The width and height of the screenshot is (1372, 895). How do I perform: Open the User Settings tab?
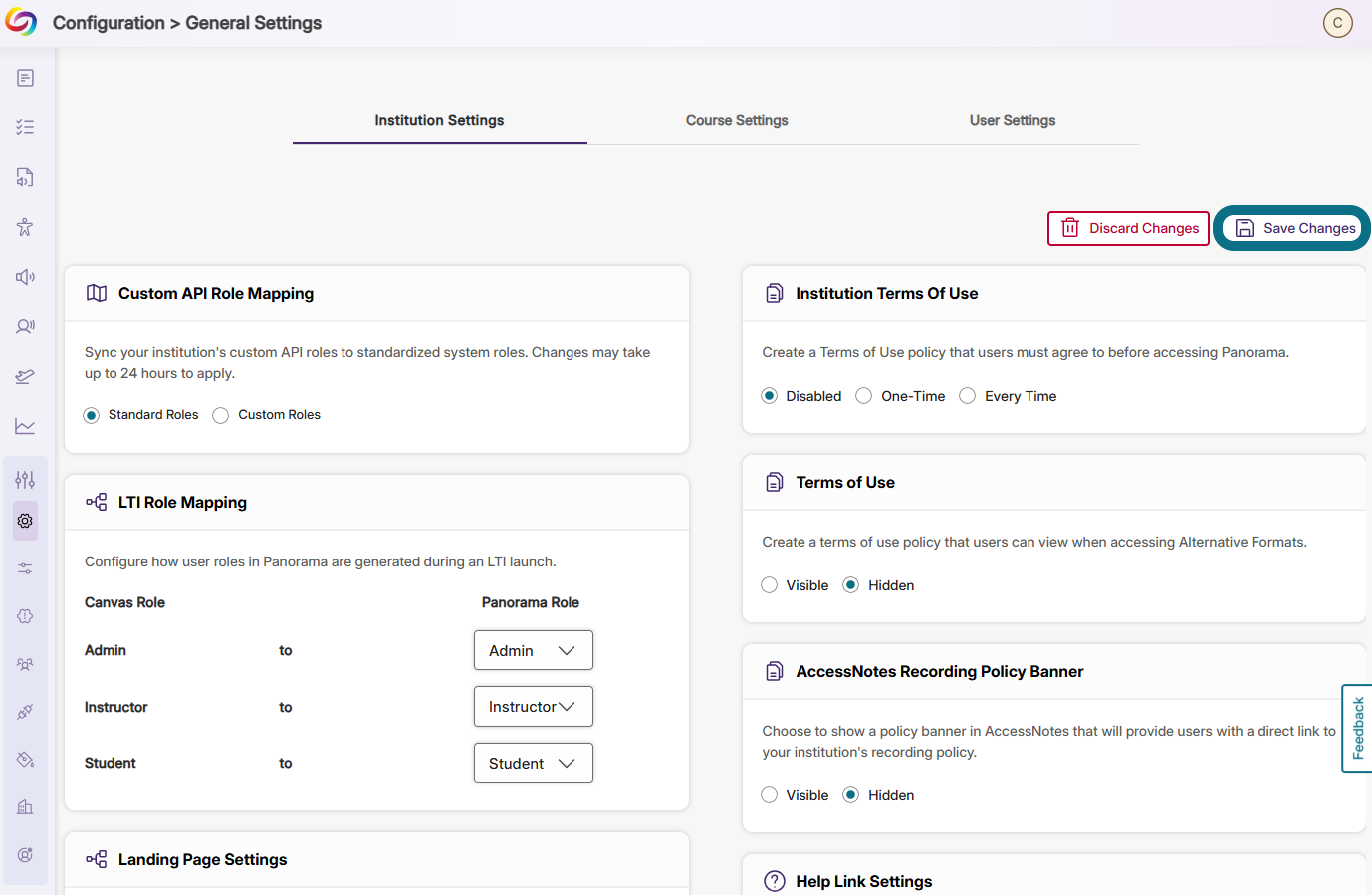(1013, 120)
